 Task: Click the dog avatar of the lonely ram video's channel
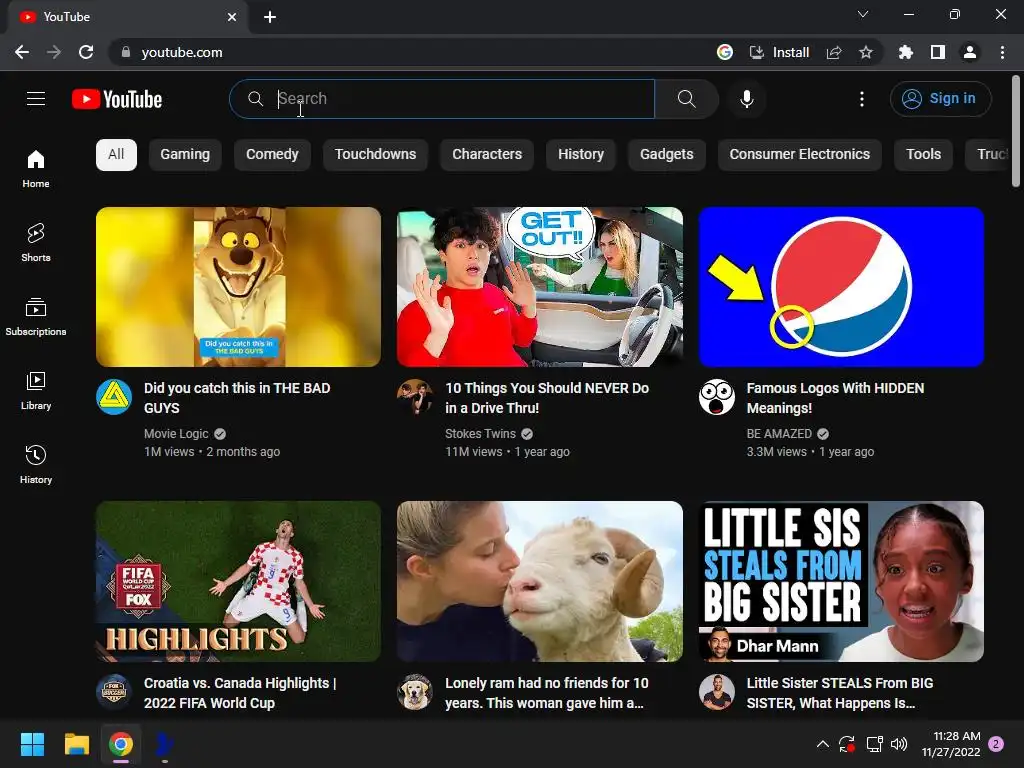tap(415, 692)
